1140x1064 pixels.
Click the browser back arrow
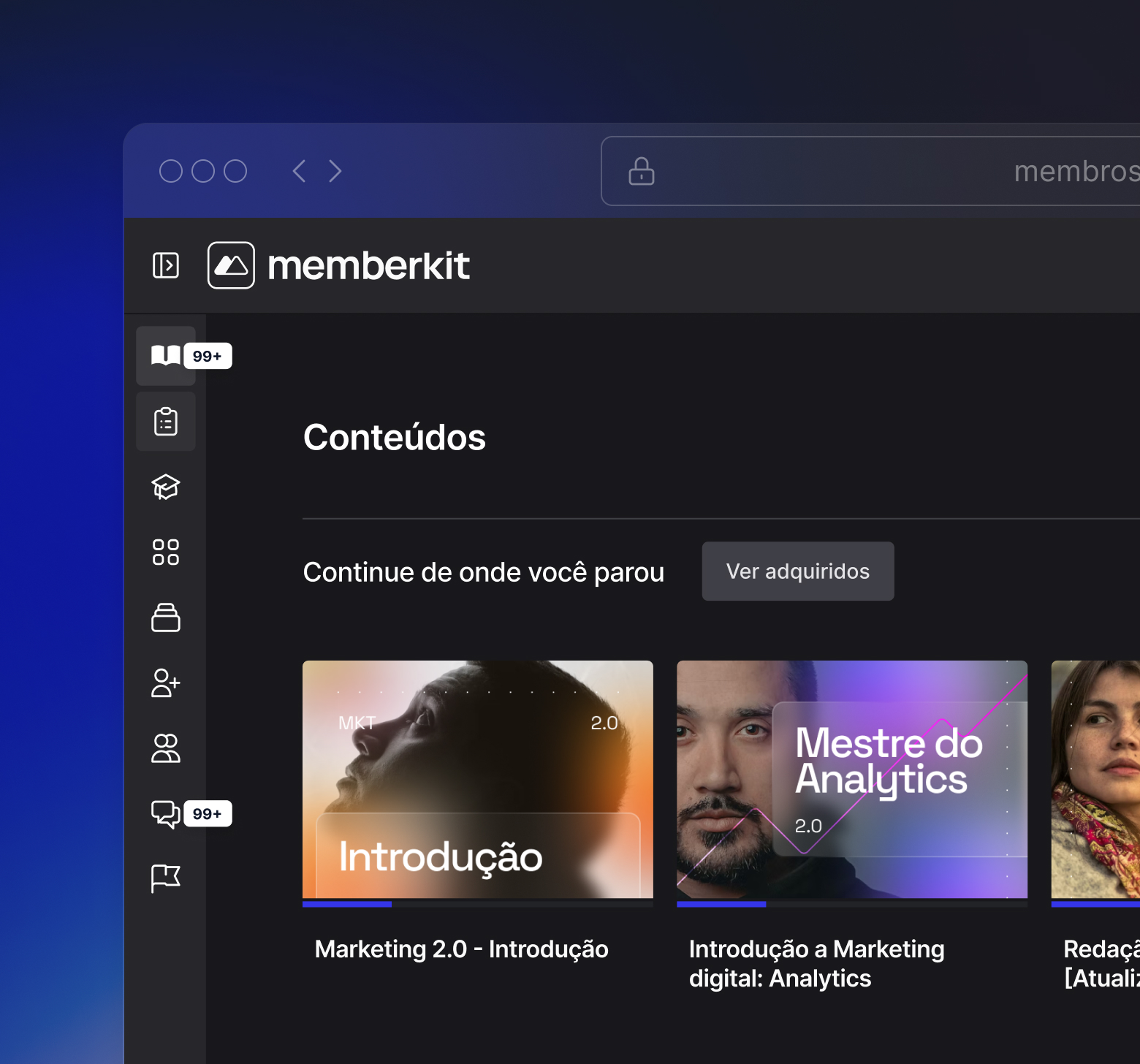click(299, 171)
